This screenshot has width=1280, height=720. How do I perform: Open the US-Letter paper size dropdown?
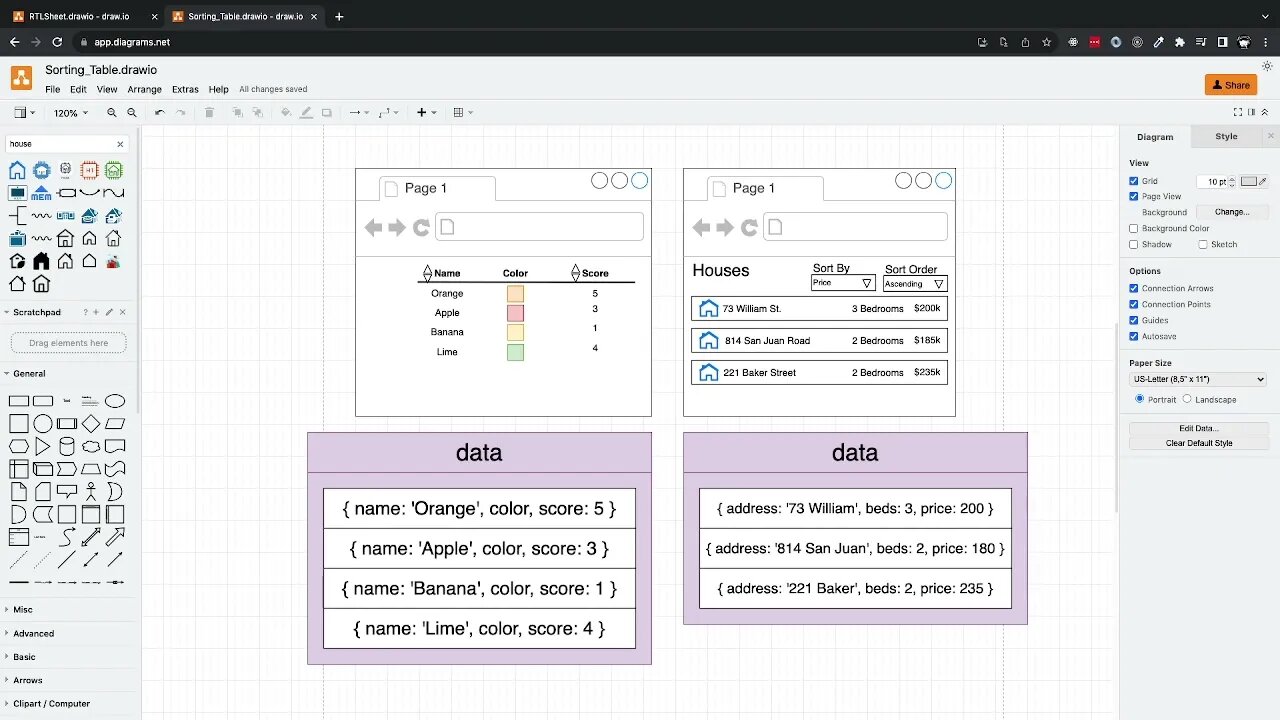(1198, 379)
